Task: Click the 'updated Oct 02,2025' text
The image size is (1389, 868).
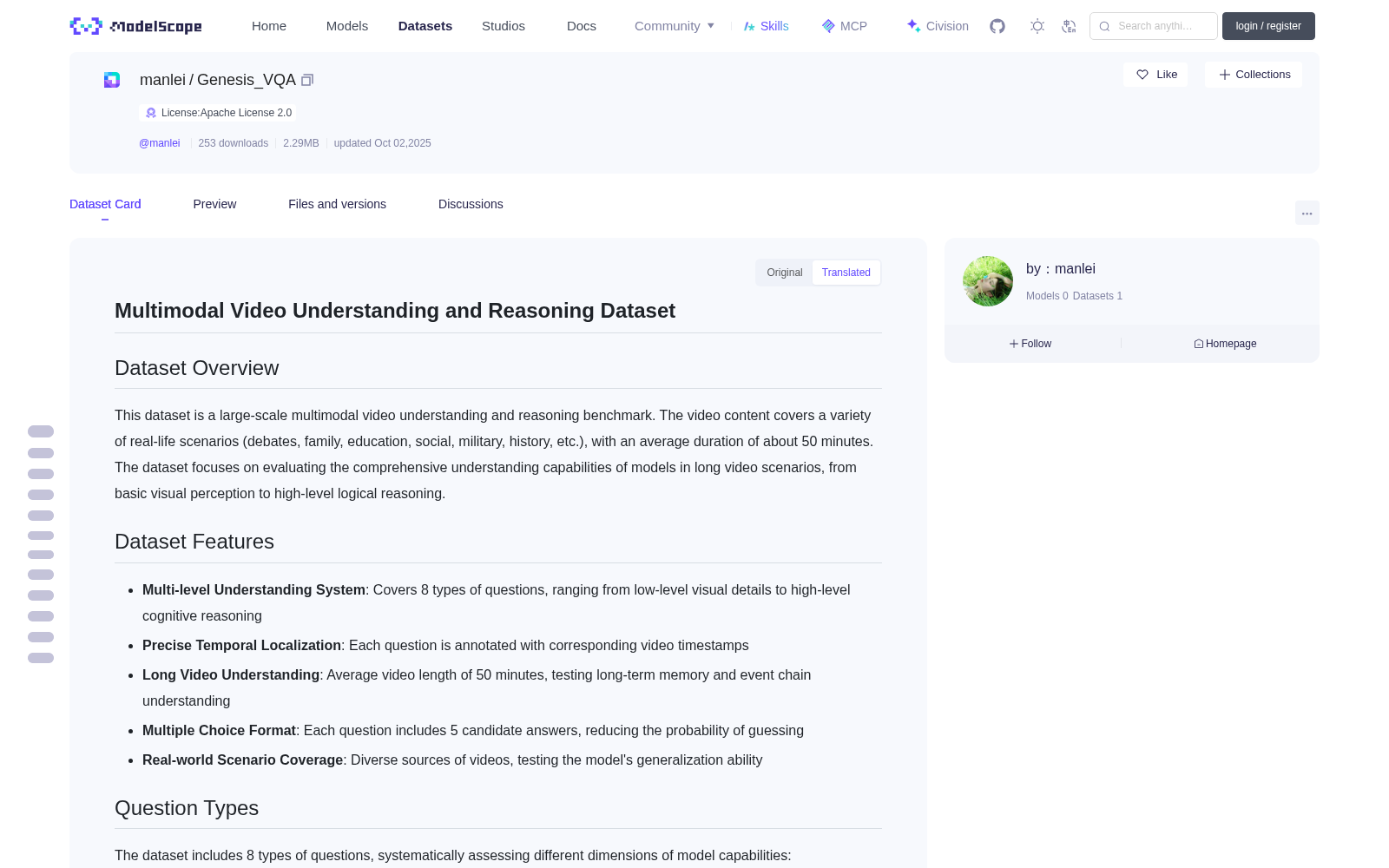Action: click(382, 143)
